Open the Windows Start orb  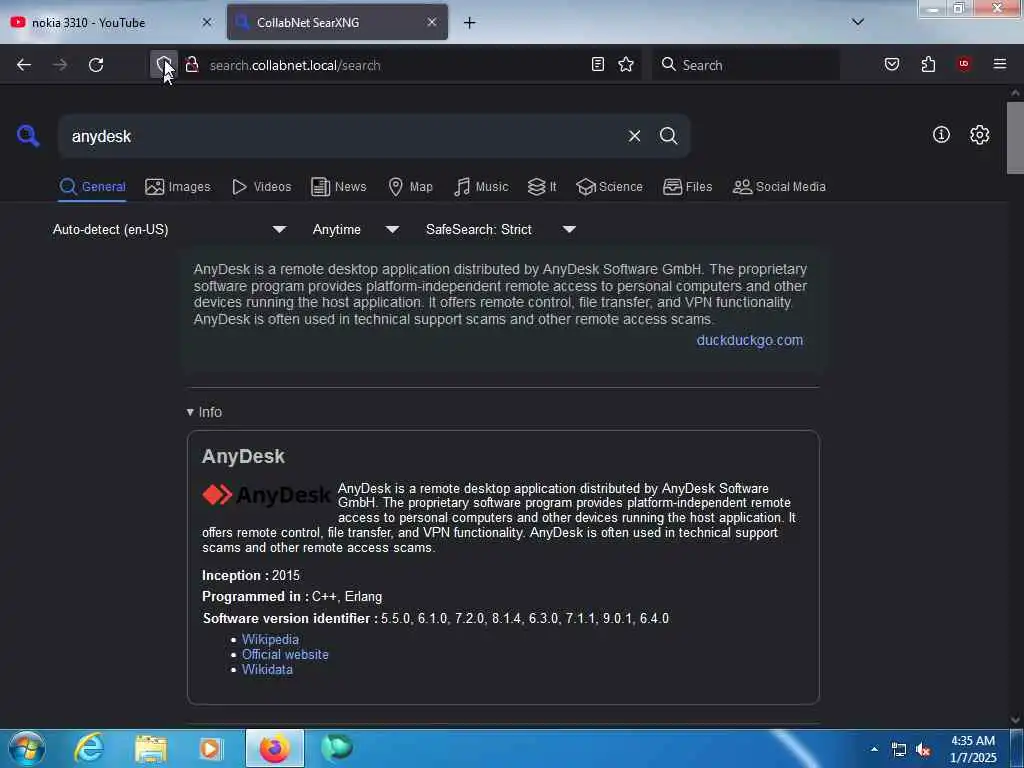26,748
